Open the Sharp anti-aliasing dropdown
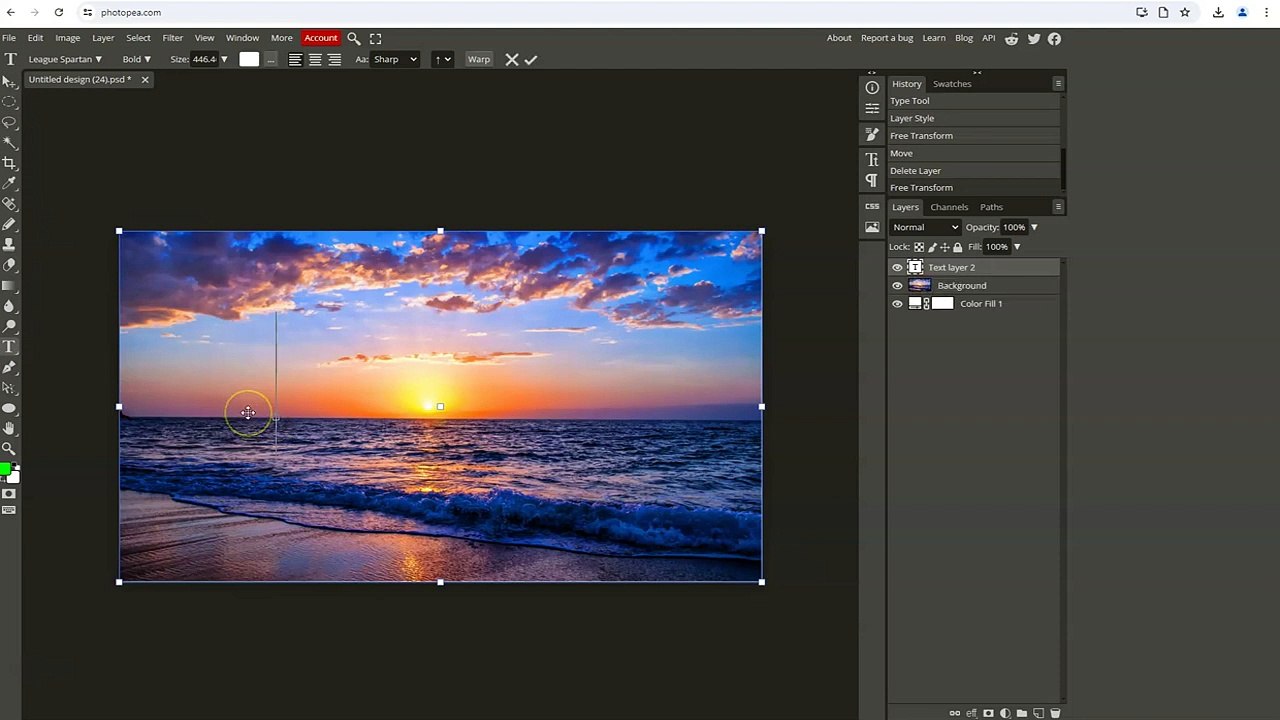The width and height of the screenshot is (1280, 720). (395, 60)
